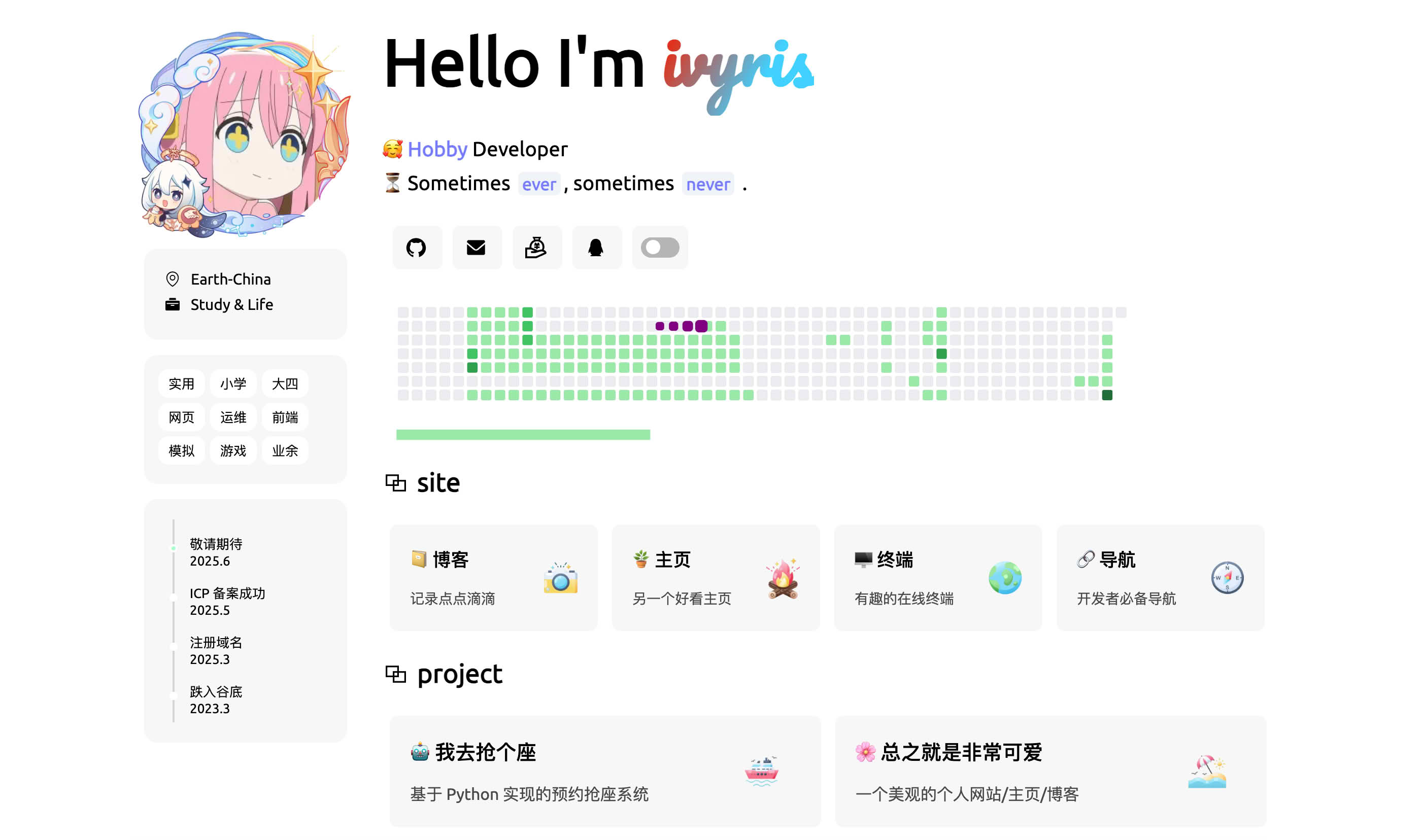This screenshot has height=840, width=1425.
Task: Click the campfire icon on 主页 card
Action: pos(783,578)
